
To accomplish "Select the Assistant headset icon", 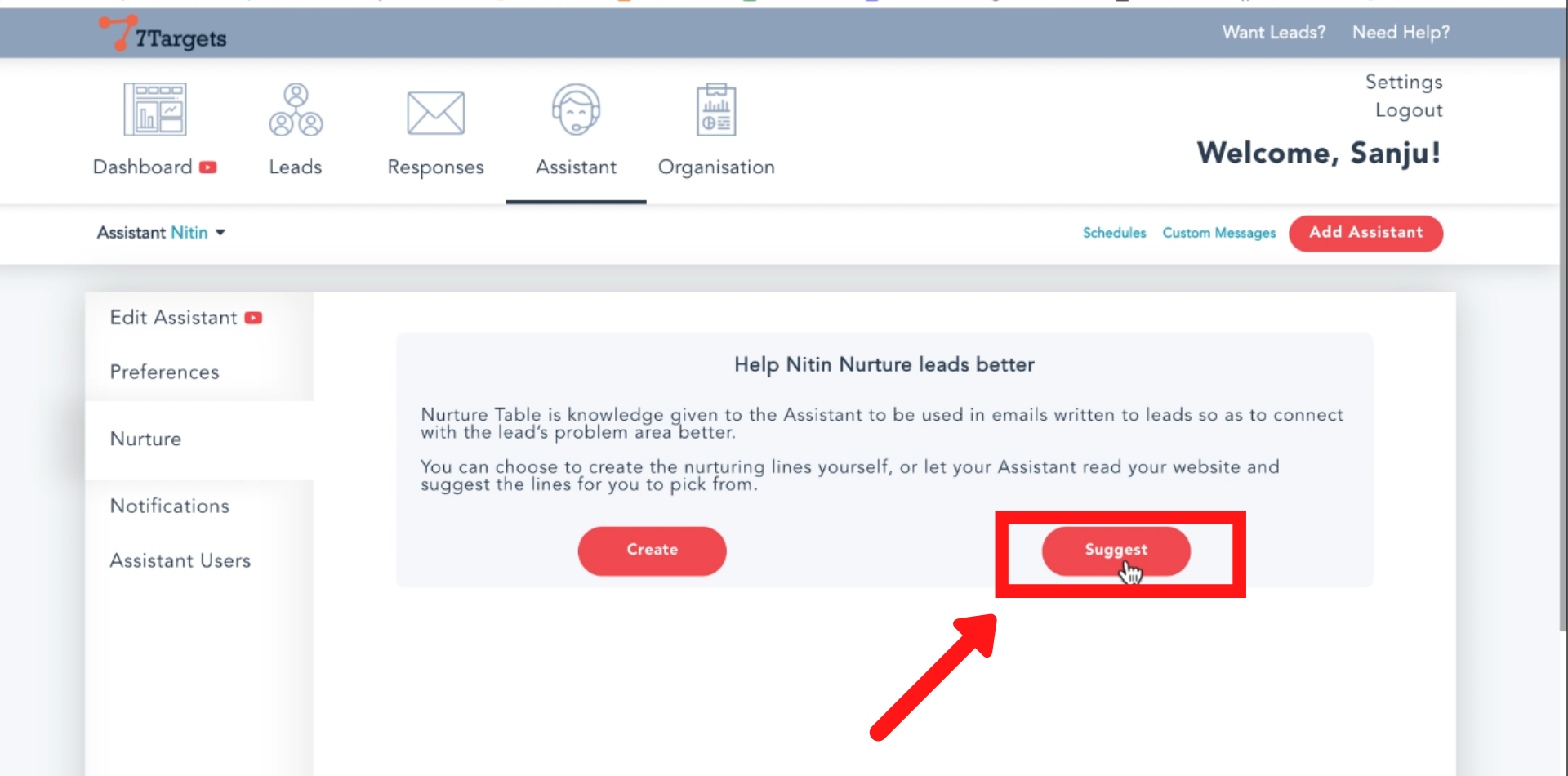I will 576,109.
